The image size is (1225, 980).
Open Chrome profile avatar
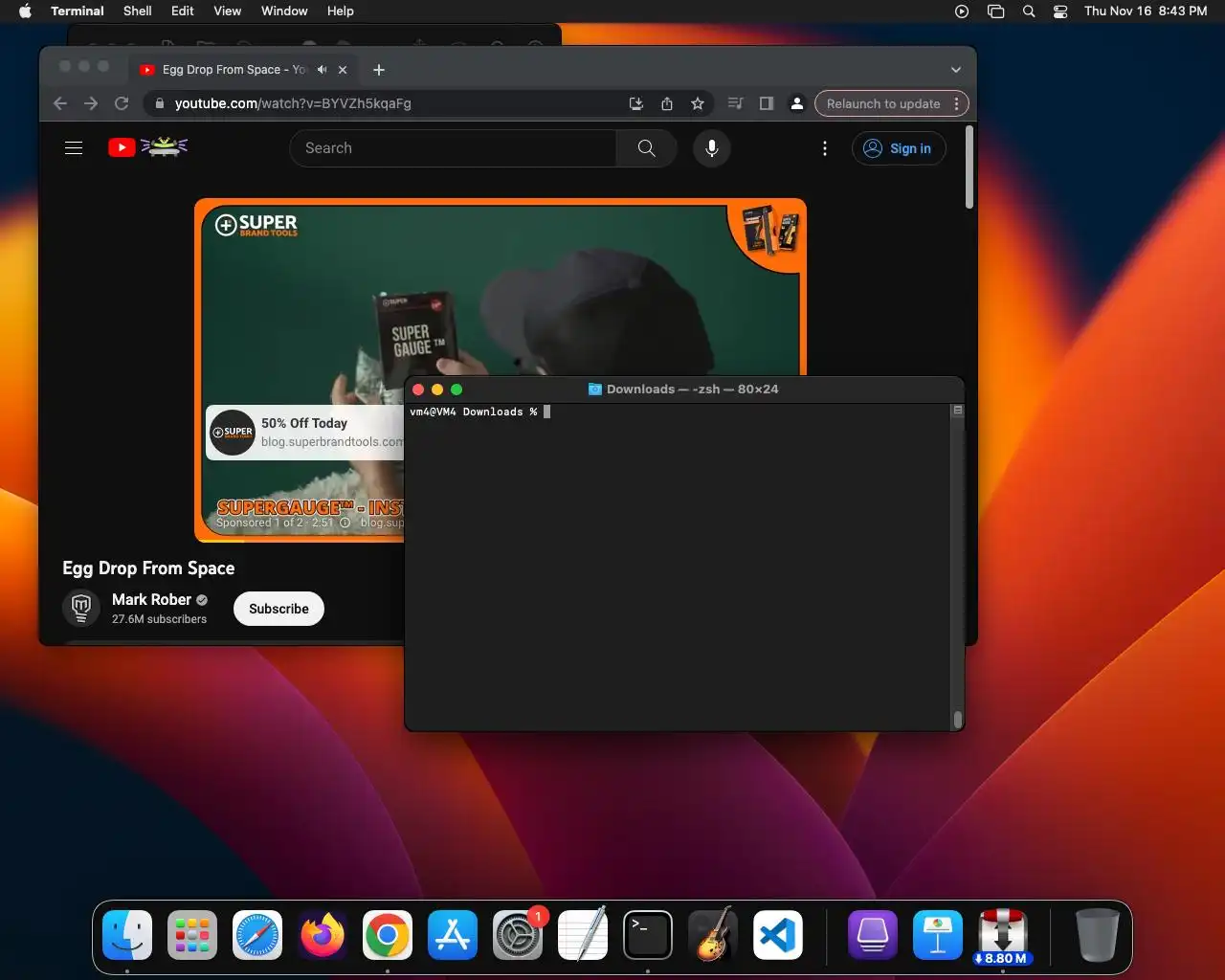797,103
